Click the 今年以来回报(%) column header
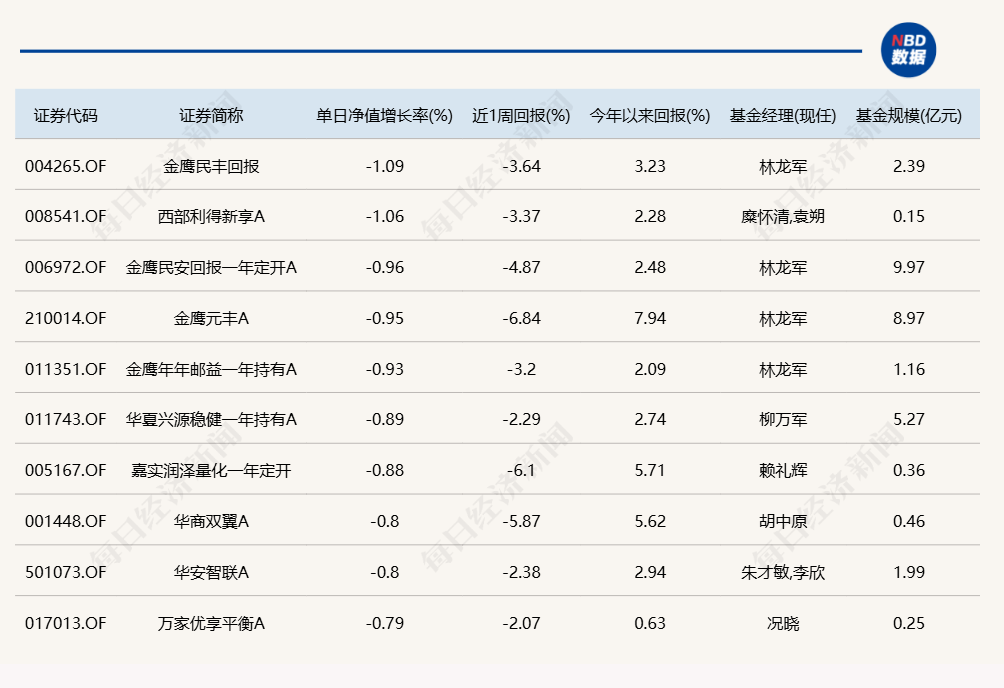Screen dimensions: 1004x688 pyautogui.click(x=650, y=115)
